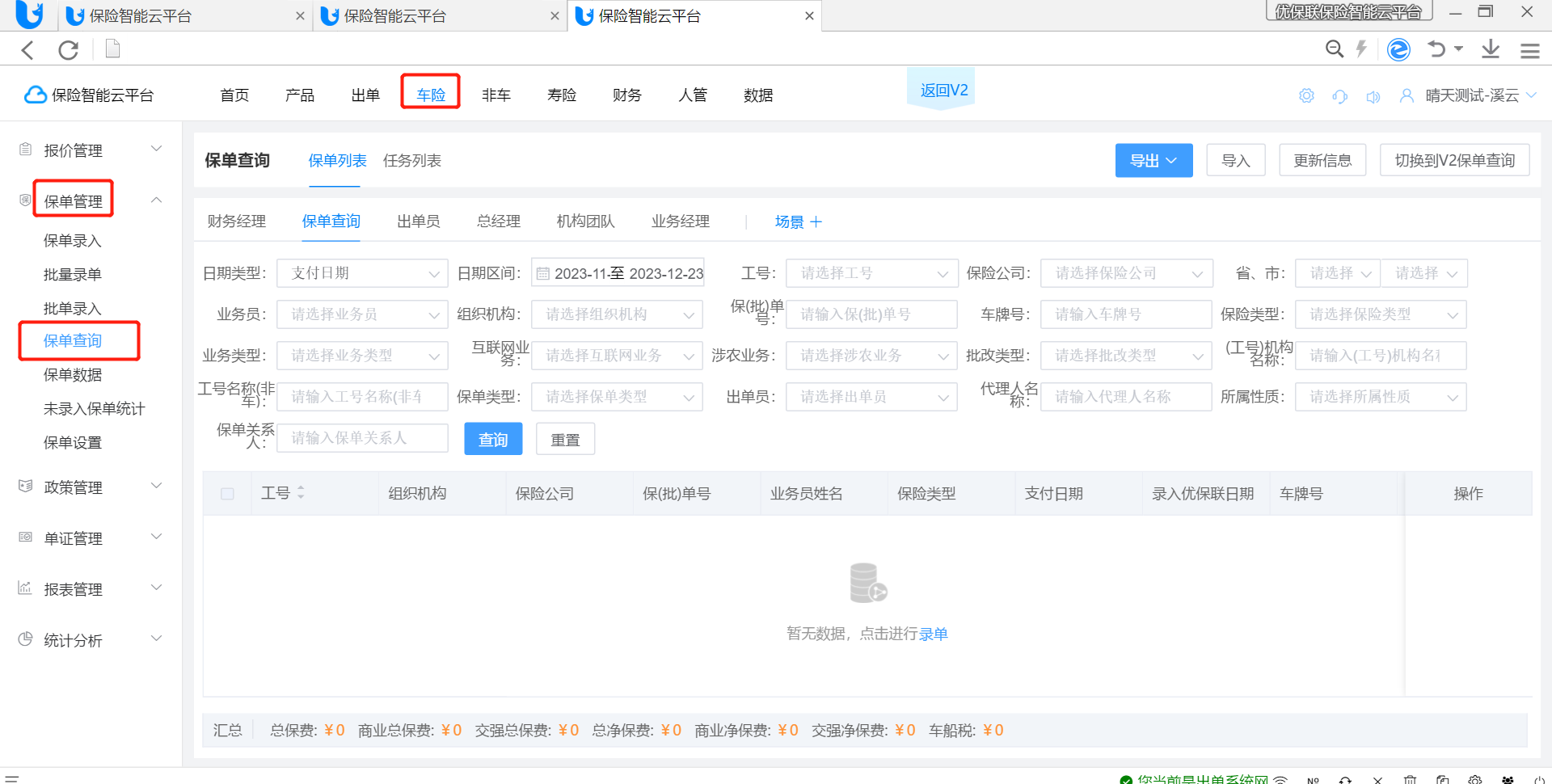Click the trash icon in status bar
The width and height of the screenshot is (1552, 784).
pos(1411,780)
